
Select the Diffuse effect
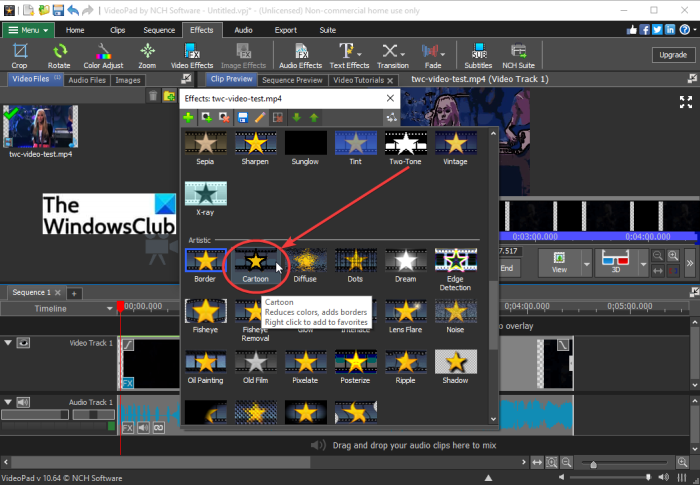[305, 266]
